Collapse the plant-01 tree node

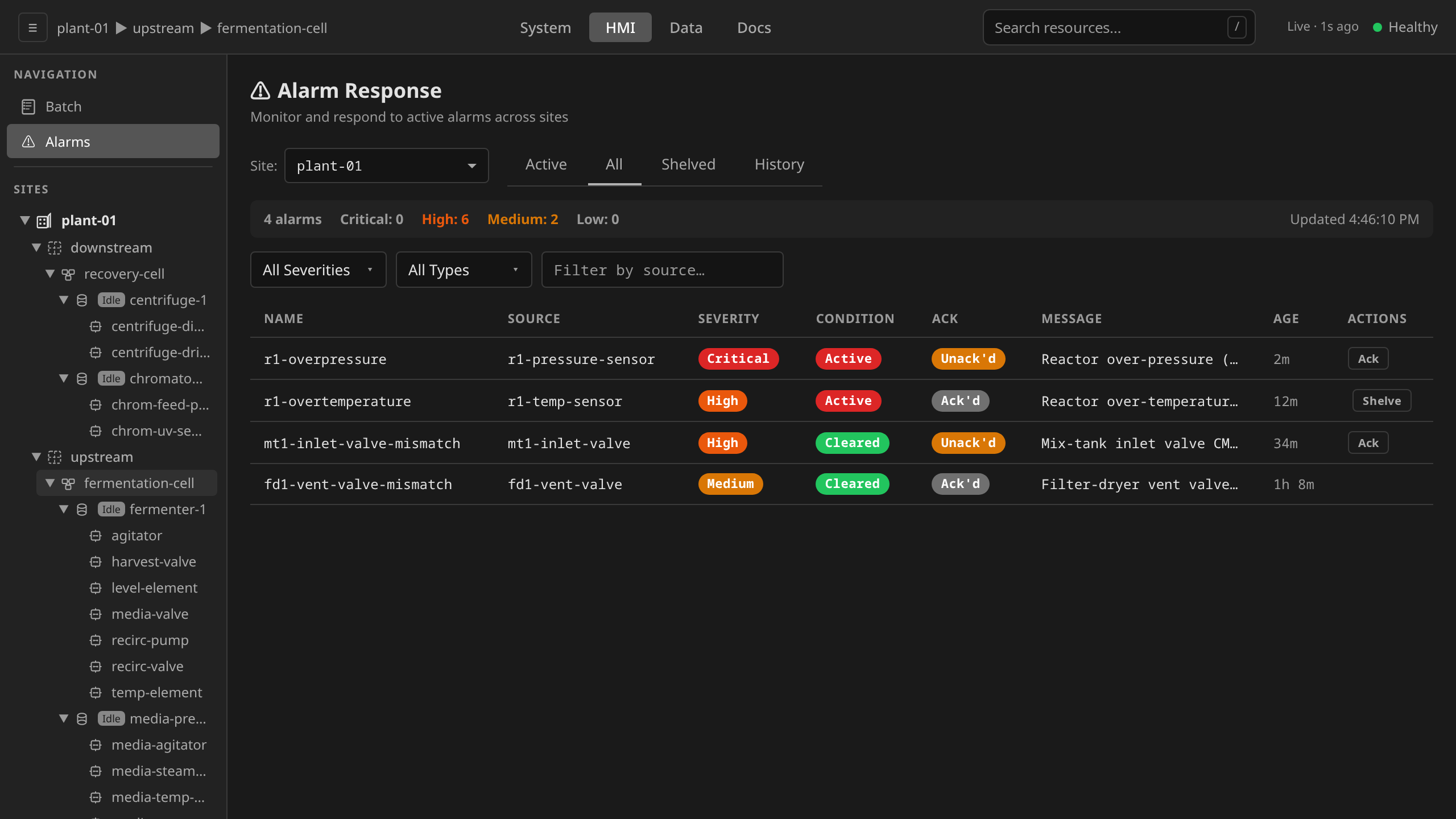click(x=25, y=221)
